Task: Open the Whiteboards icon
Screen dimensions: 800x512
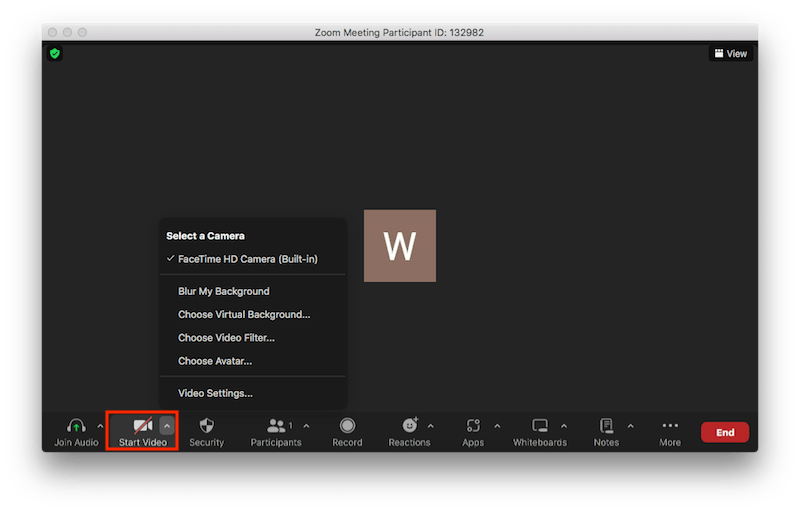Action: pyautogui.click(x=540, y=425)
